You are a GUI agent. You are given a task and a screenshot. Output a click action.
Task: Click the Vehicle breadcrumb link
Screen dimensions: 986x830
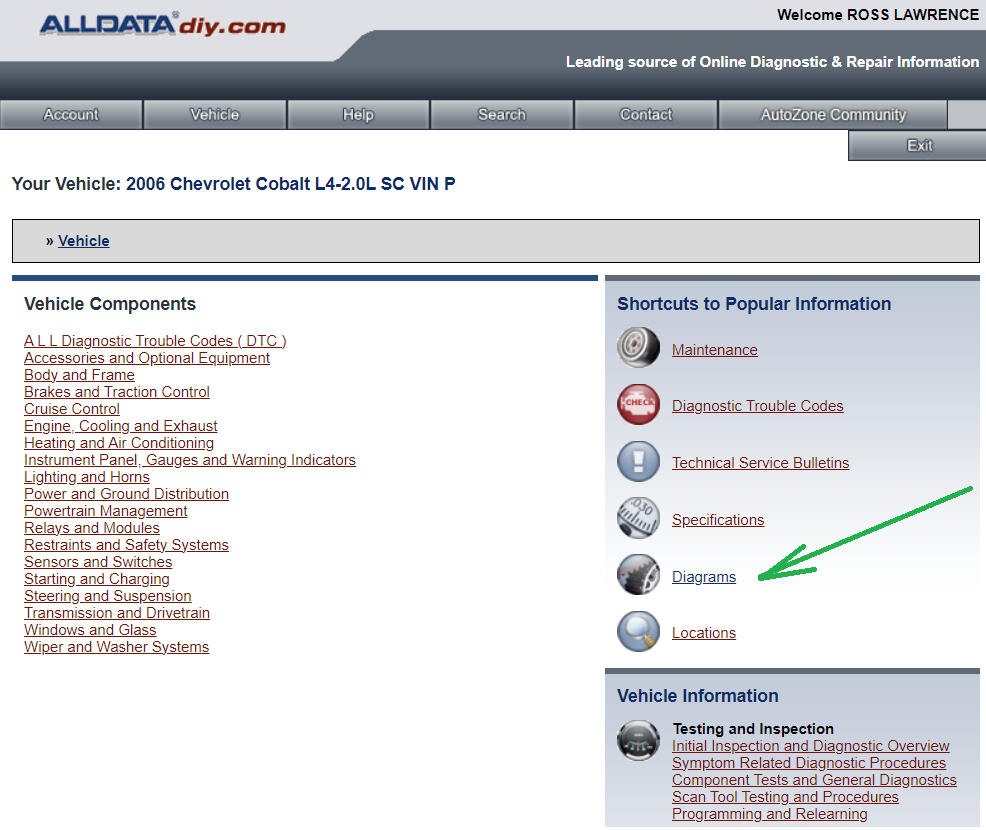click(x=84, y=241)
